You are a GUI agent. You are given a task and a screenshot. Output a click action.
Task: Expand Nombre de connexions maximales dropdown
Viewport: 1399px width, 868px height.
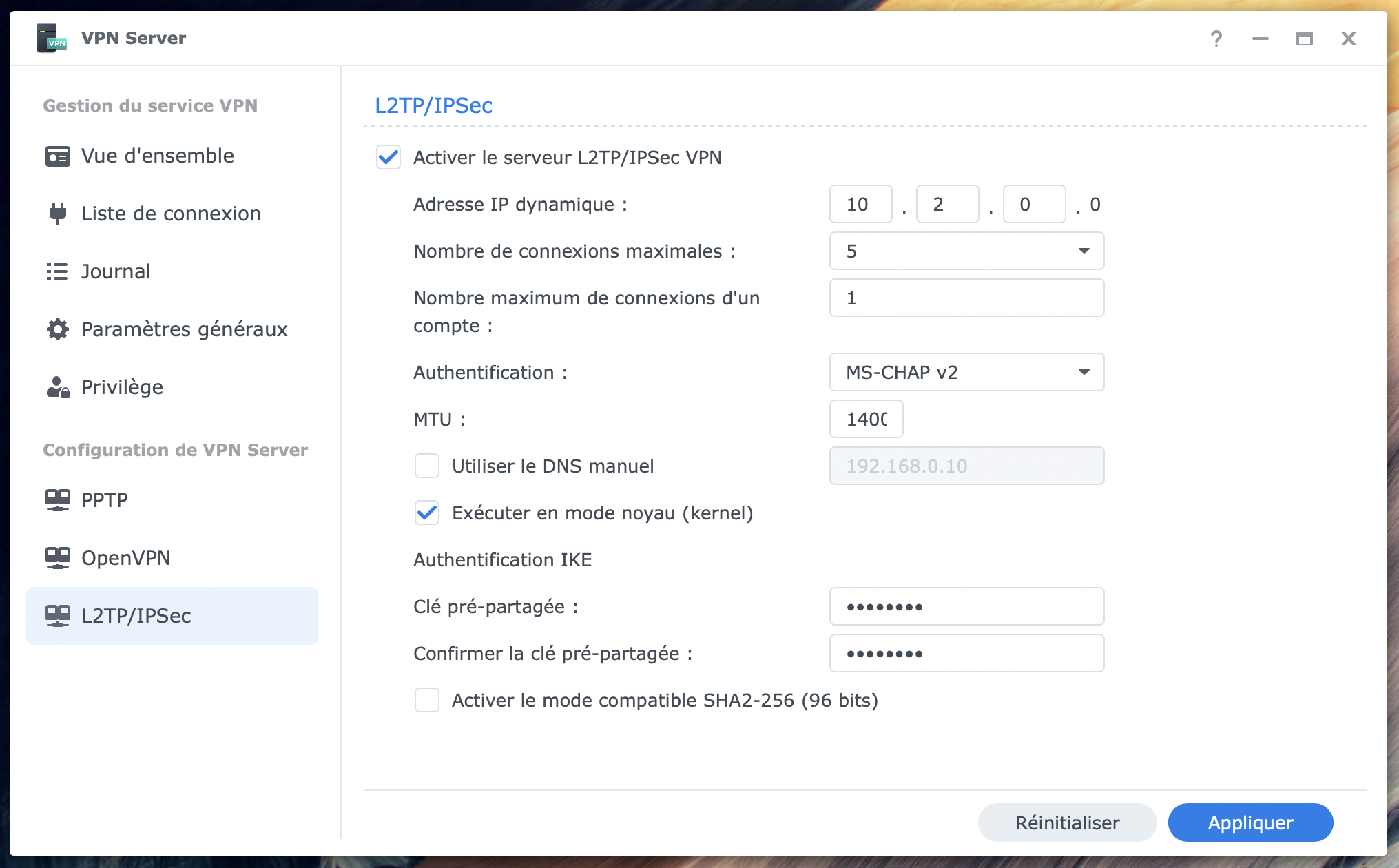point(966,251)
